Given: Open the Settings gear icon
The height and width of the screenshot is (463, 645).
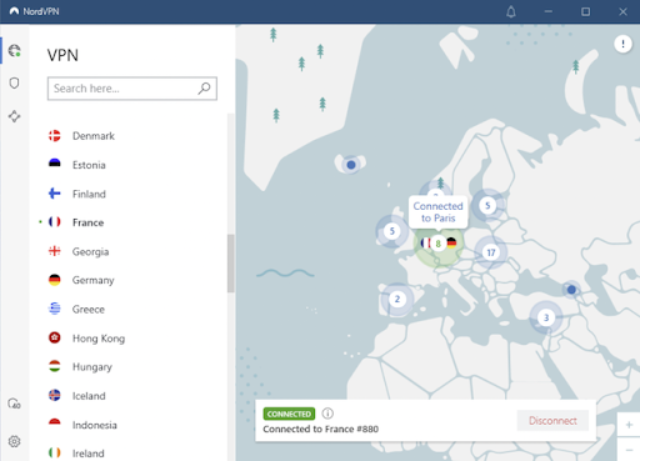Looking at the screenshot, I should tap(14, 442).
